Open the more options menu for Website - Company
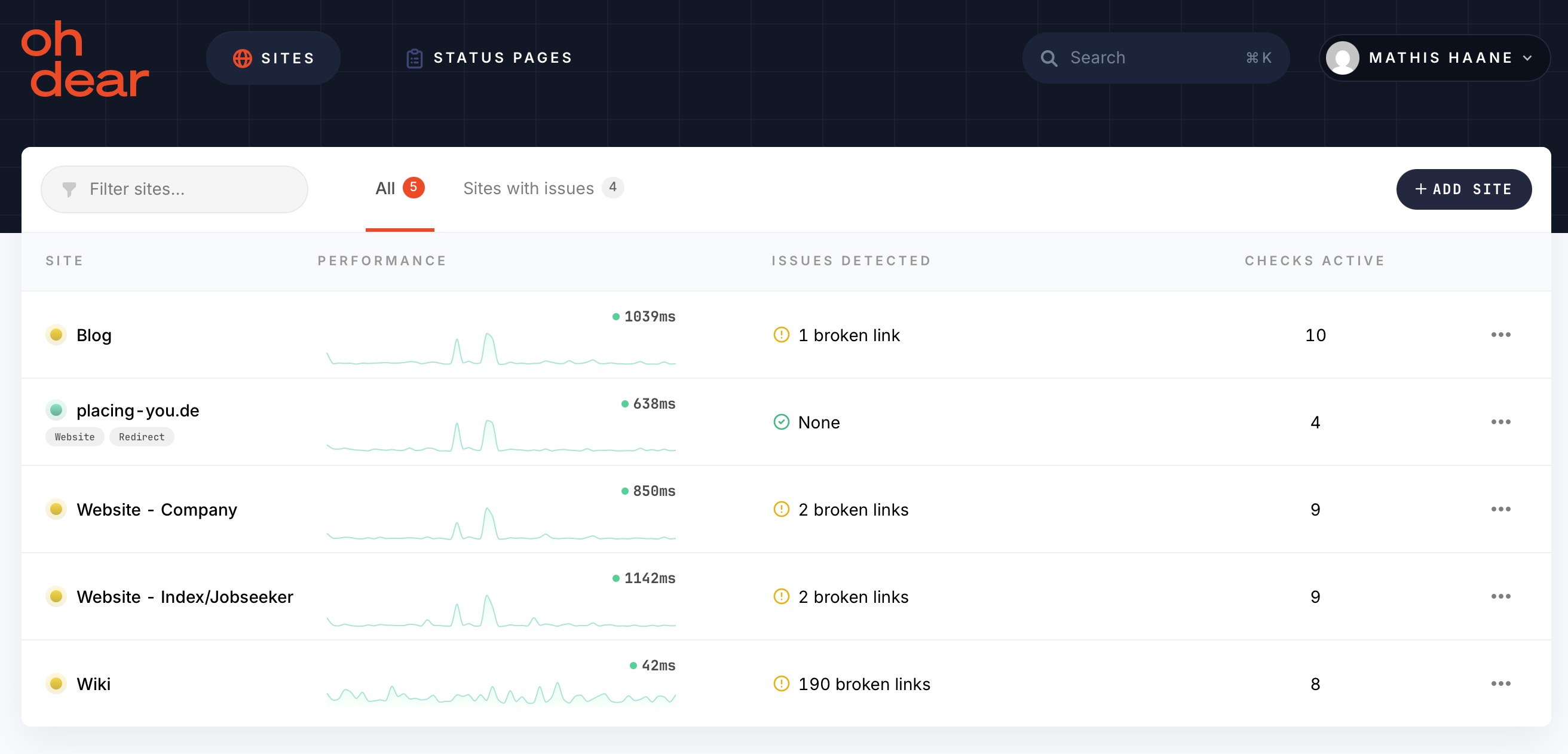Image resolution: width=1568 pixels, height=754 pixels. [x=1500, y=509]
